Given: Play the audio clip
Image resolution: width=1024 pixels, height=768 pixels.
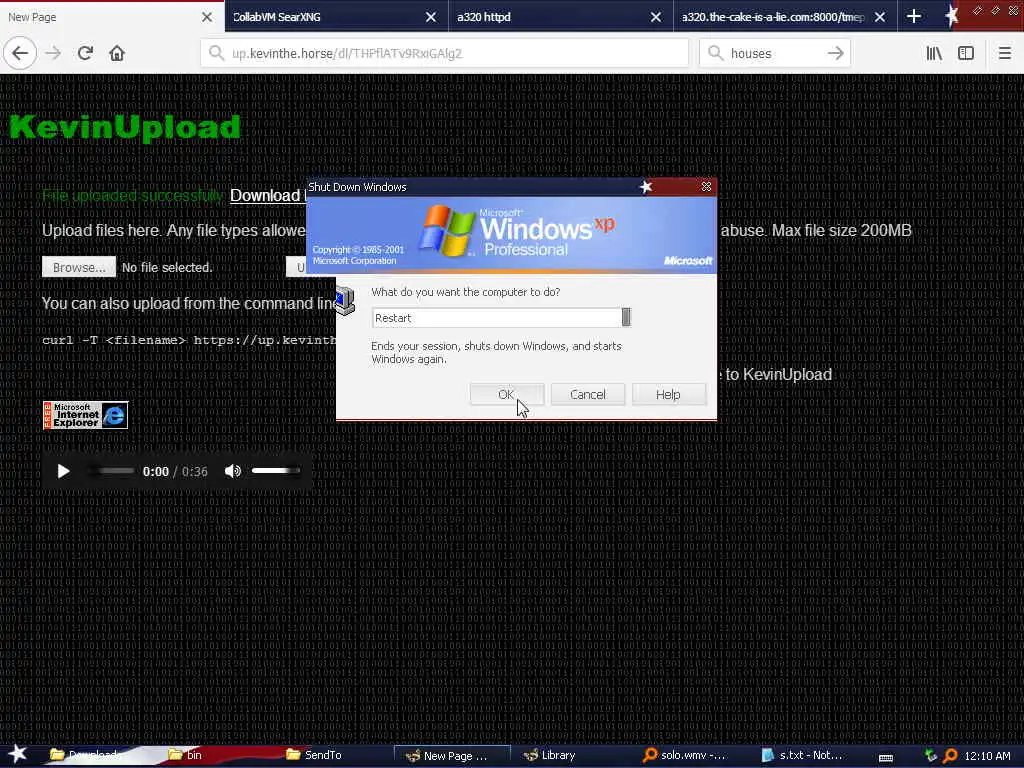Looking at the screenshot, I should click(x=63, y=471).
